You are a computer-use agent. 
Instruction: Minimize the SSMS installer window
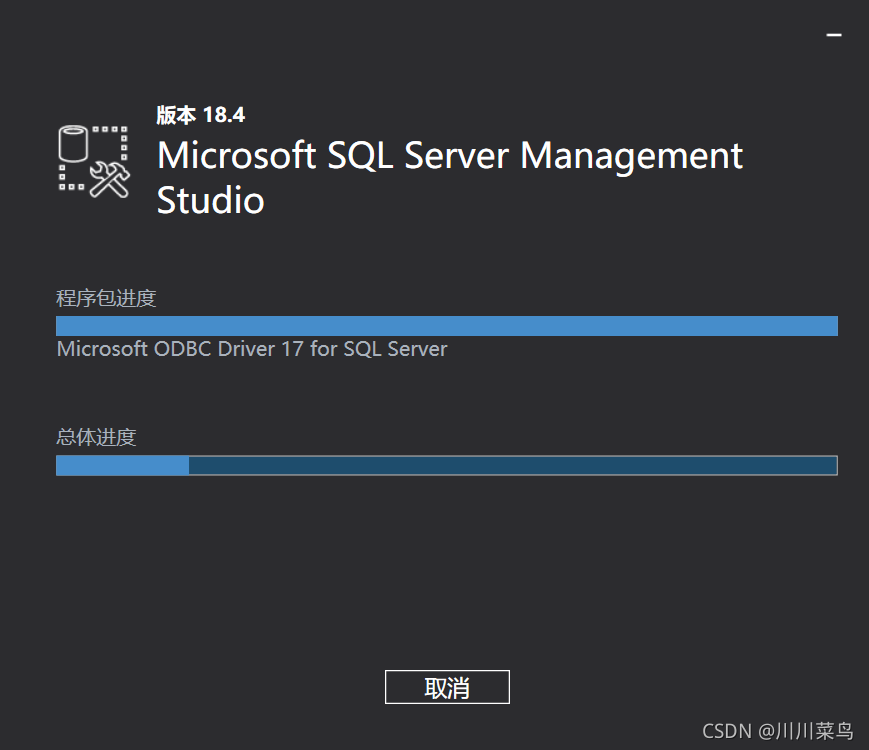[834, 35]
